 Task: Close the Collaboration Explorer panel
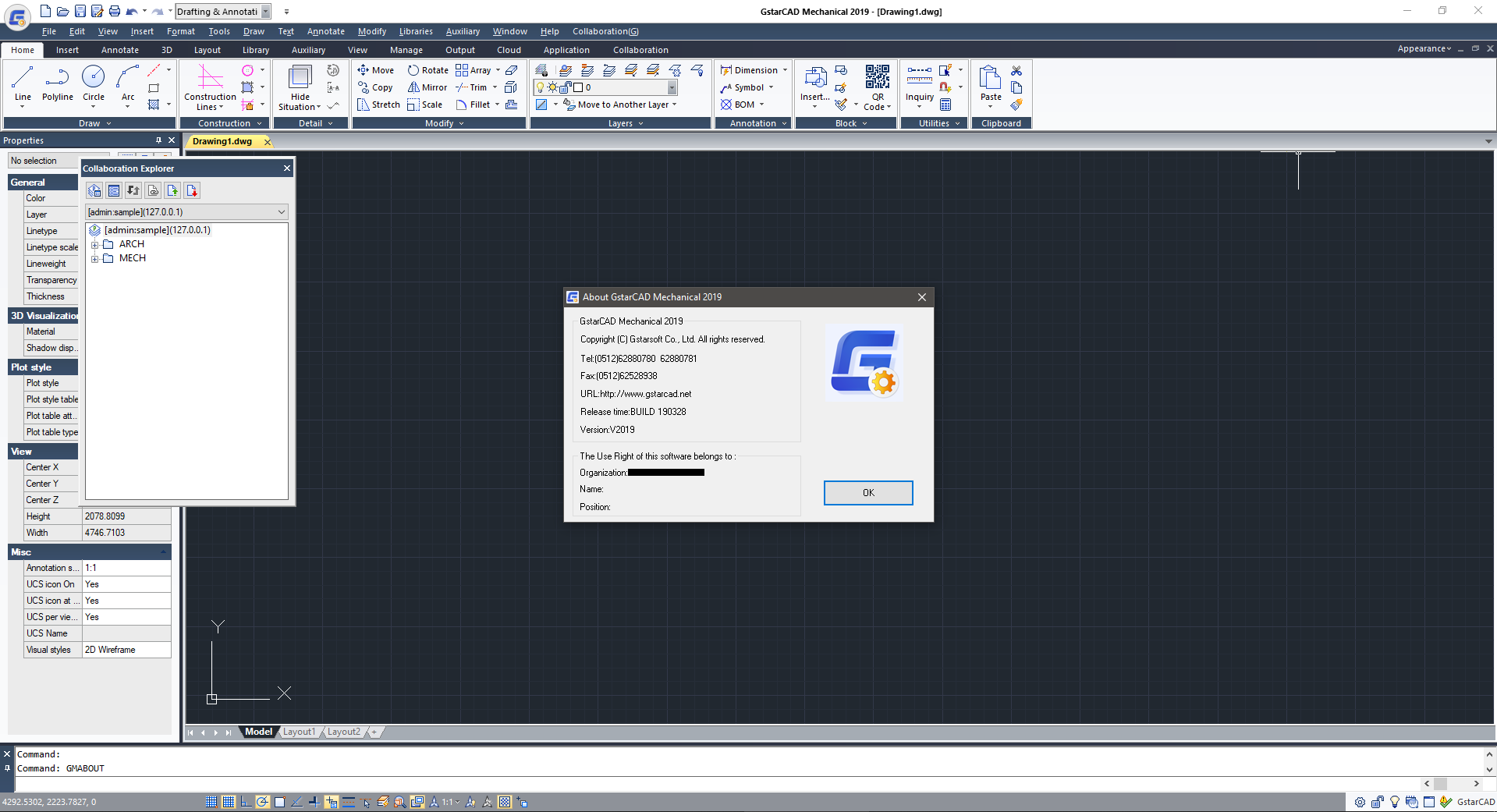tap(286, 168)
